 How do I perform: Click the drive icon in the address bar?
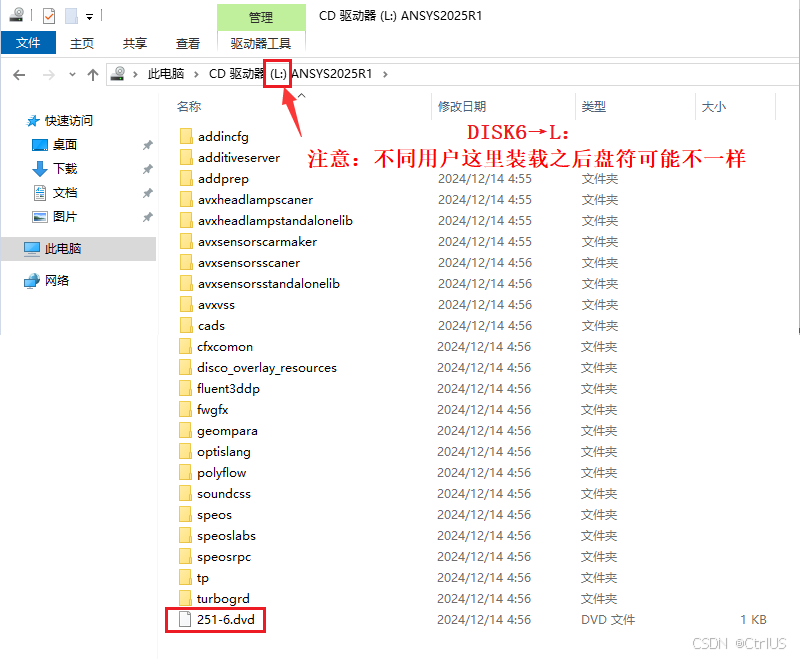(118, 73)
